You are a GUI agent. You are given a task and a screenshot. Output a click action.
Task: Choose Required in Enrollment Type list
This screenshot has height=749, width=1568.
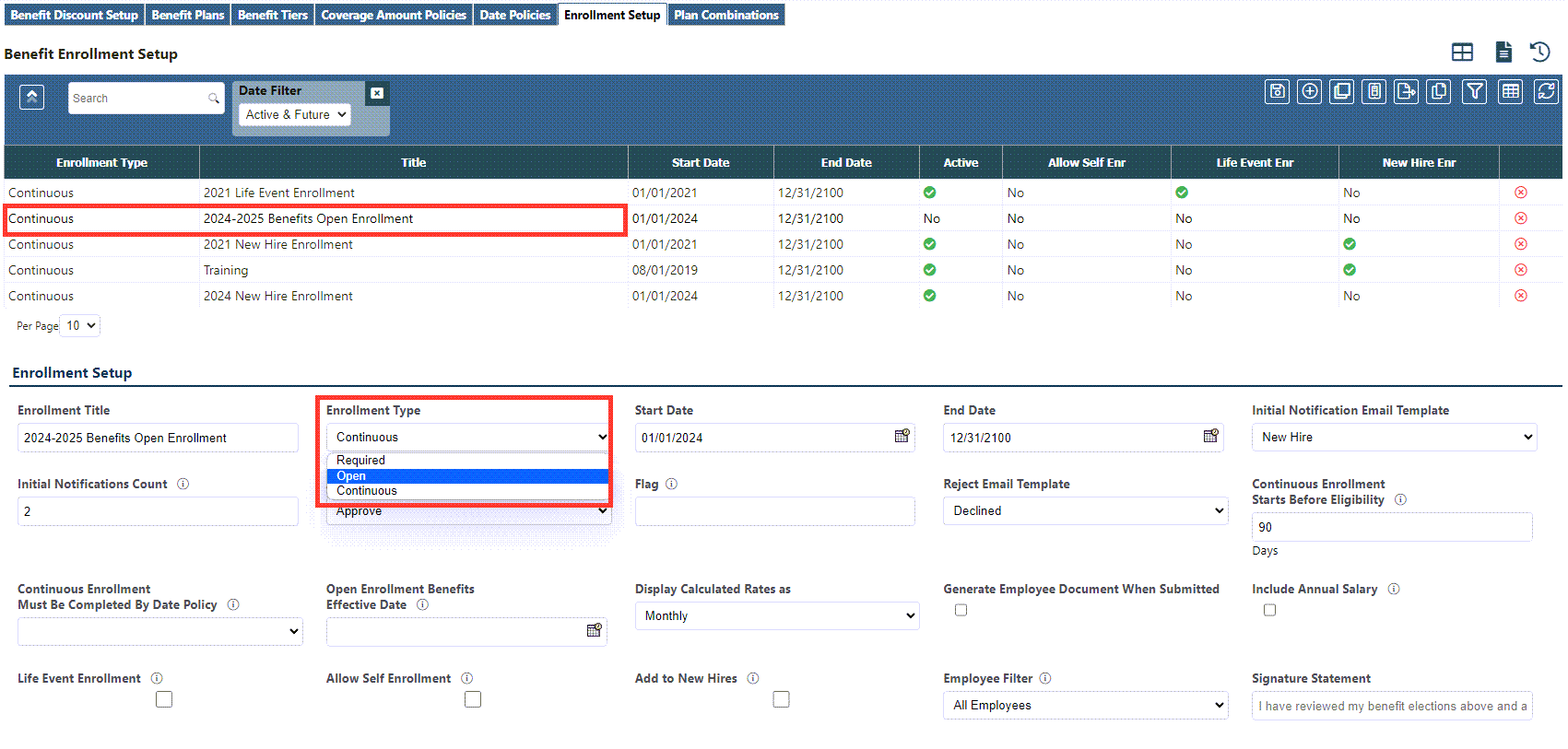[x=467, y=460]
